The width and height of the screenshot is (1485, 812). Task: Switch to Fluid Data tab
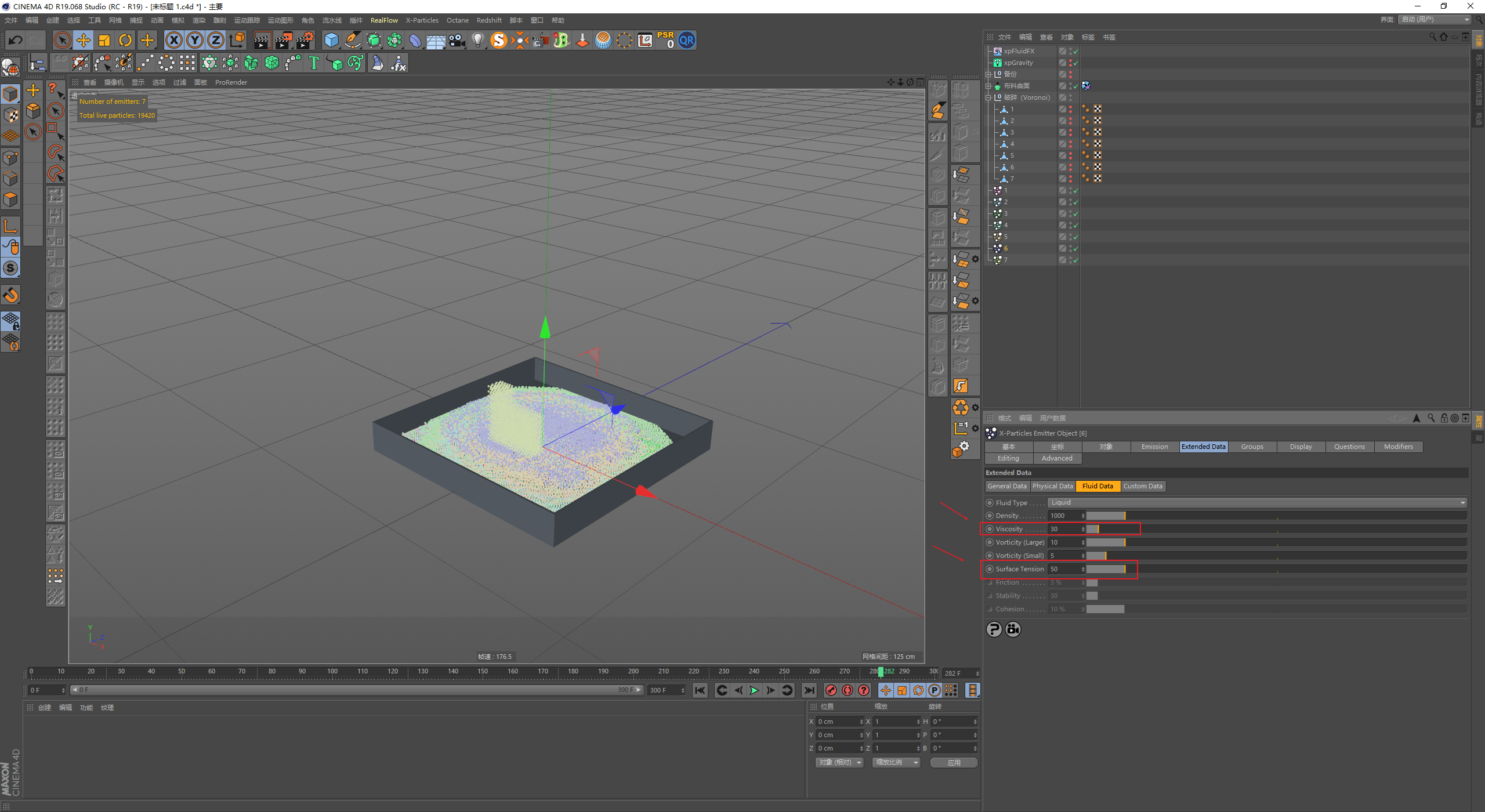pos(1097,486)
